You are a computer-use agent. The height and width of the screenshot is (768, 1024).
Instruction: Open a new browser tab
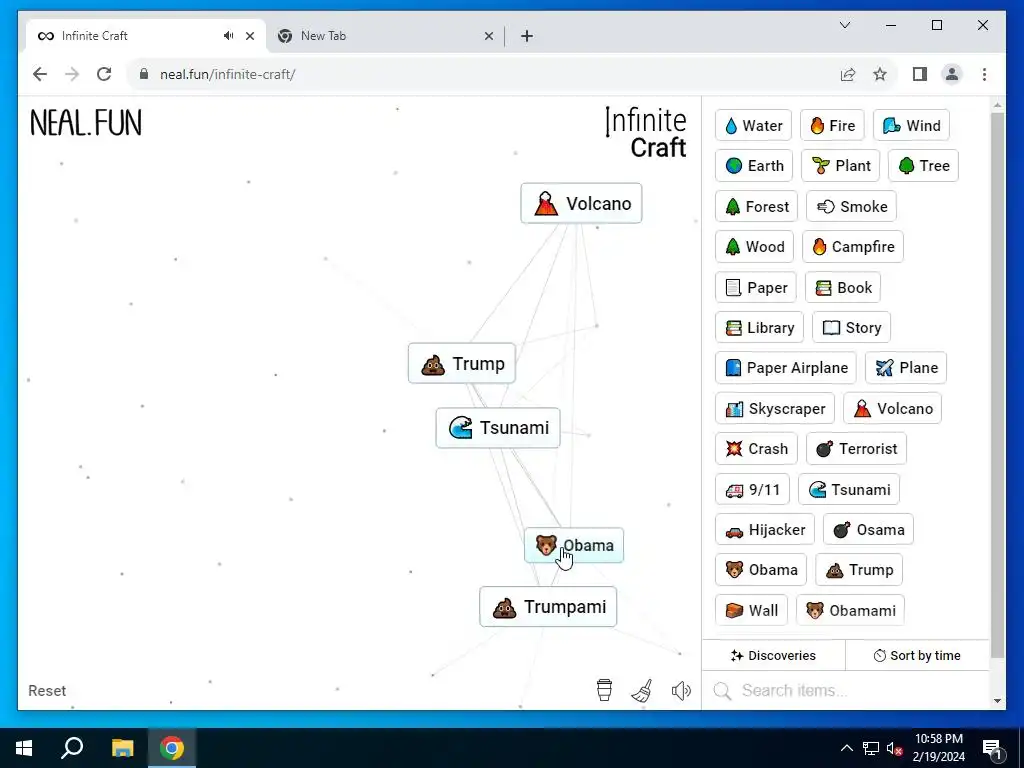click(x=527, y=37)
